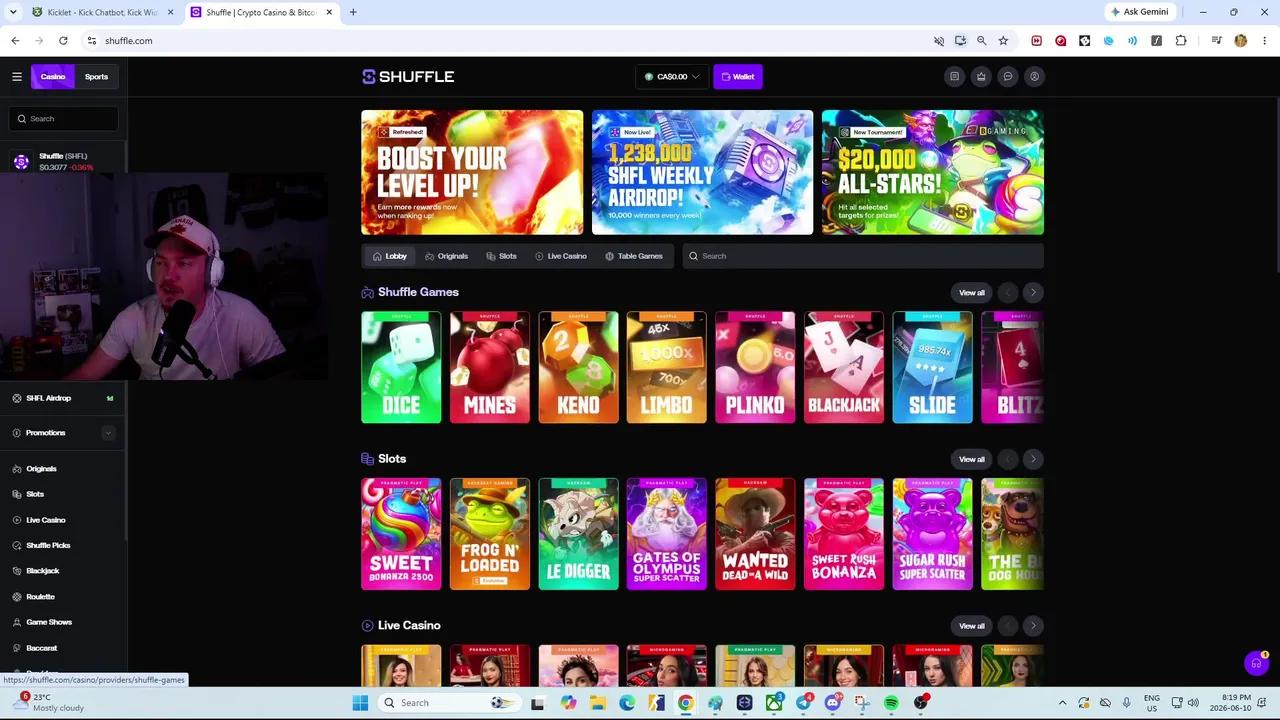Launch the Limbo game
The height and width of the screenshot is (720, 1280).
pyautogui.click(x=667, y=367)
